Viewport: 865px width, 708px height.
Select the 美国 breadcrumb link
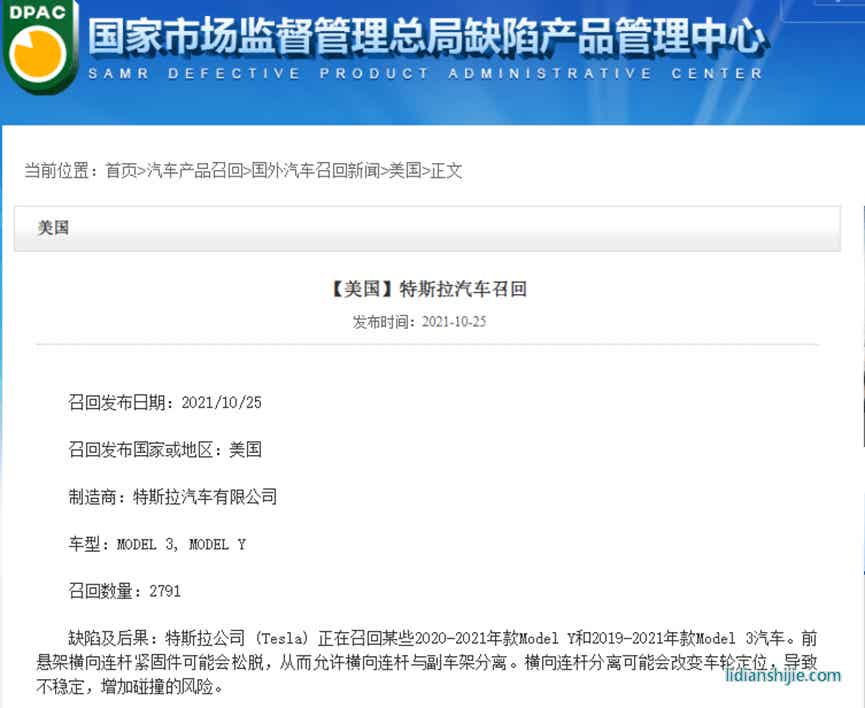point(404,171)
